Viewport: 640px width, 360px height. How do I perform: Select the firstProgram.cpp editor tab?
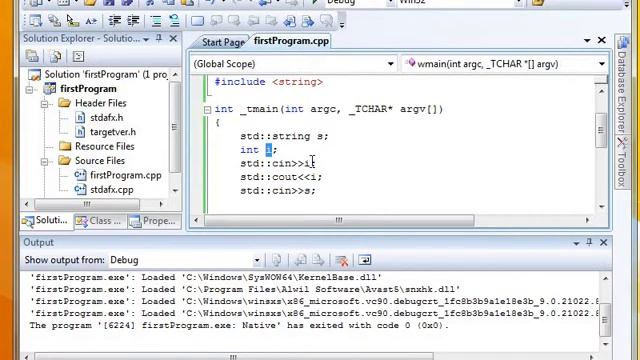(x=291, y=41)
